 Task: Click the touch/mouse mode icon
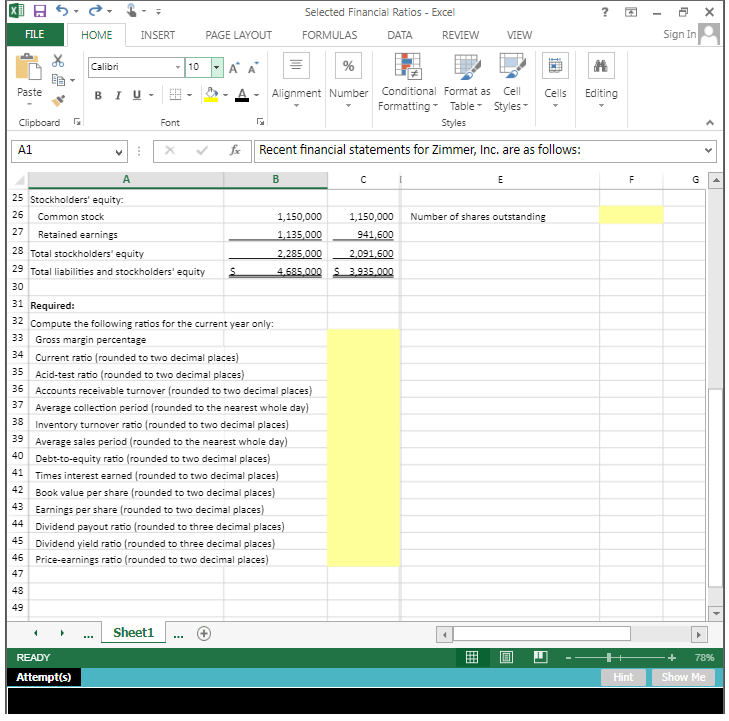point(132,10)
